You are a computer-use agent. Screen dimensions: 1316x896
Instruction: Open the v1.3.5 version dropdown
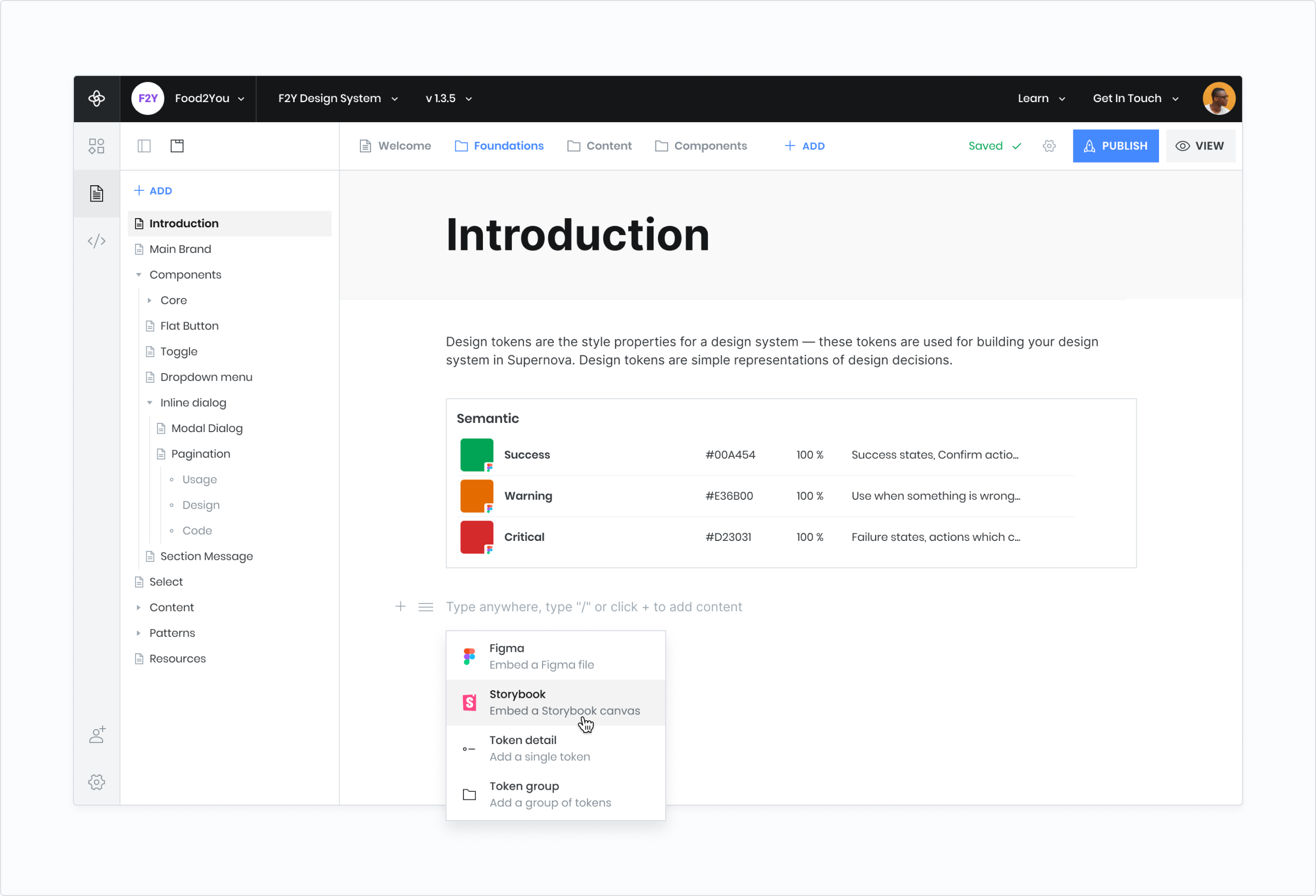tap(449, 99)
